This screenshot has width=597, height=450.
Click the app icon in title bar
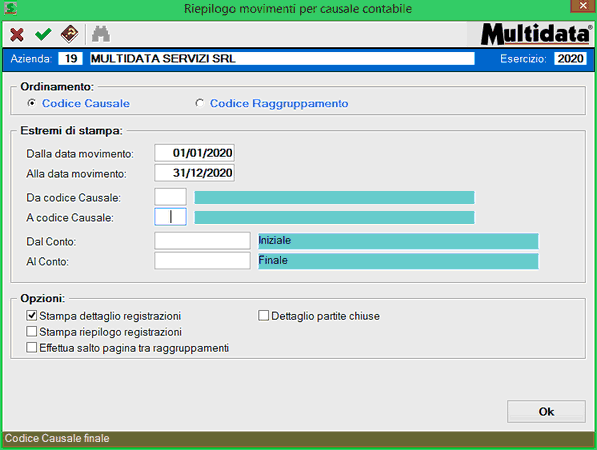pyautogui.click(x=10, y=8)
